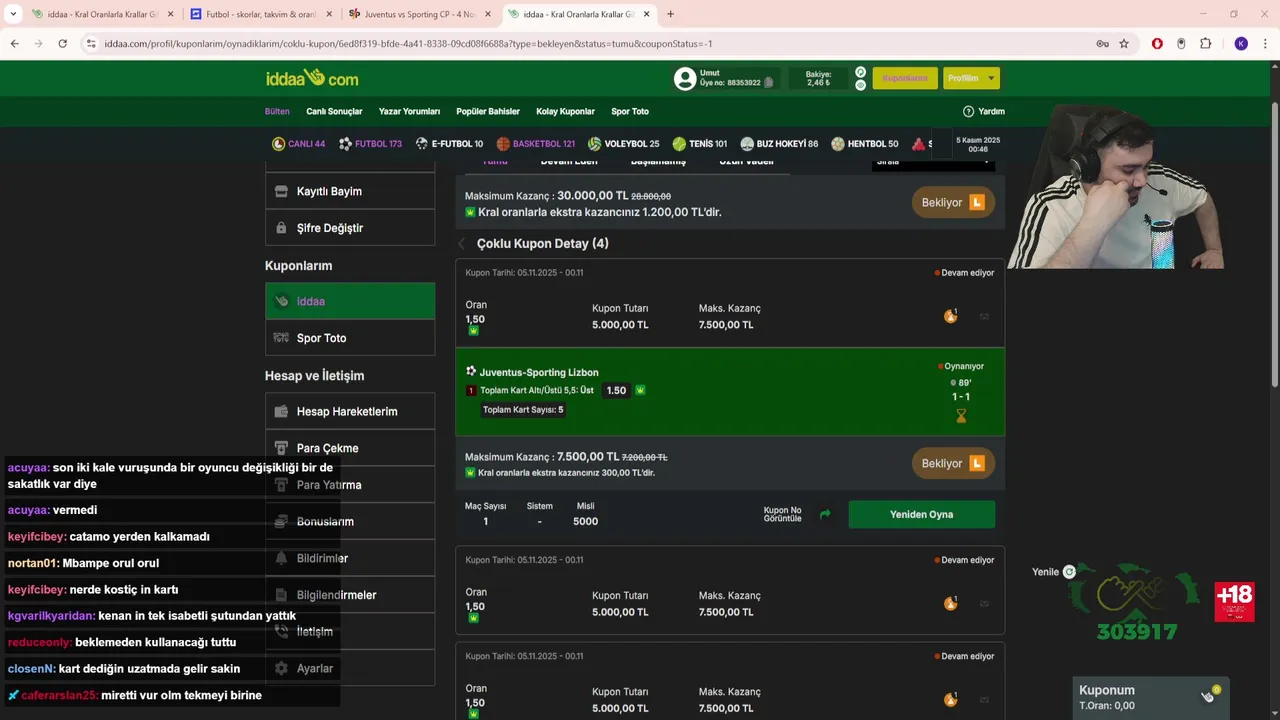This screenshot has width=1280, height=720.
Task: Open Hesap Hareketlerim in the sidebar
Action: [x=350, y=411]
